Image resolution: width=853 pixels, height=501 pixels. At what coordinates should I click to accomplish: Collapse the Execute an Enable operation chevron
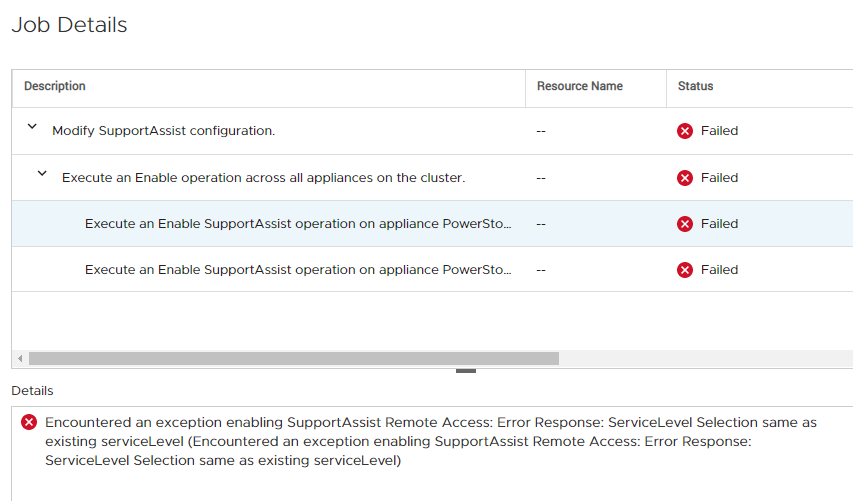[42, 174]
